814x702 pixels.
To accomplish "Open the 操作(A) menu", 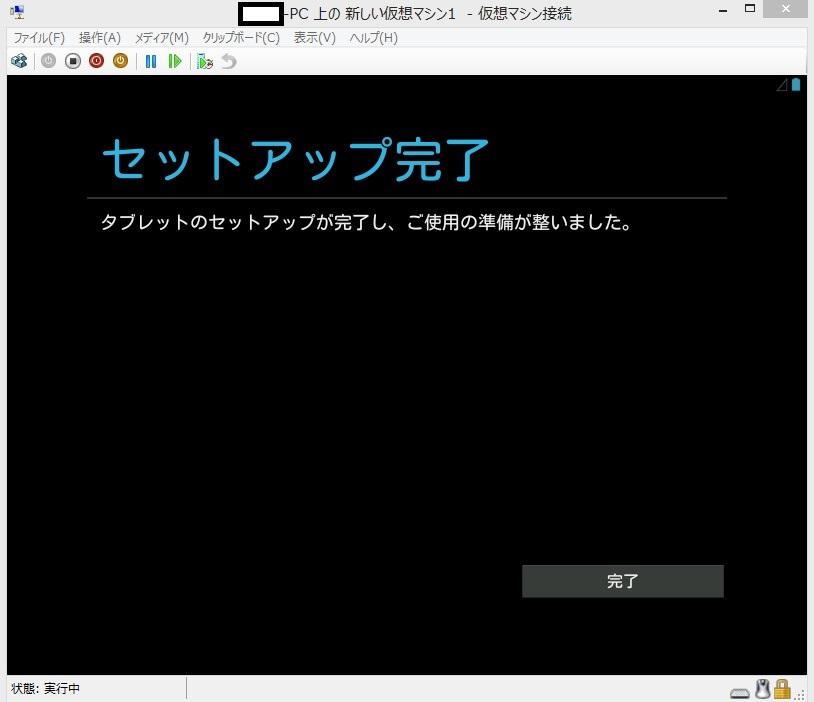I will [100, 38].
